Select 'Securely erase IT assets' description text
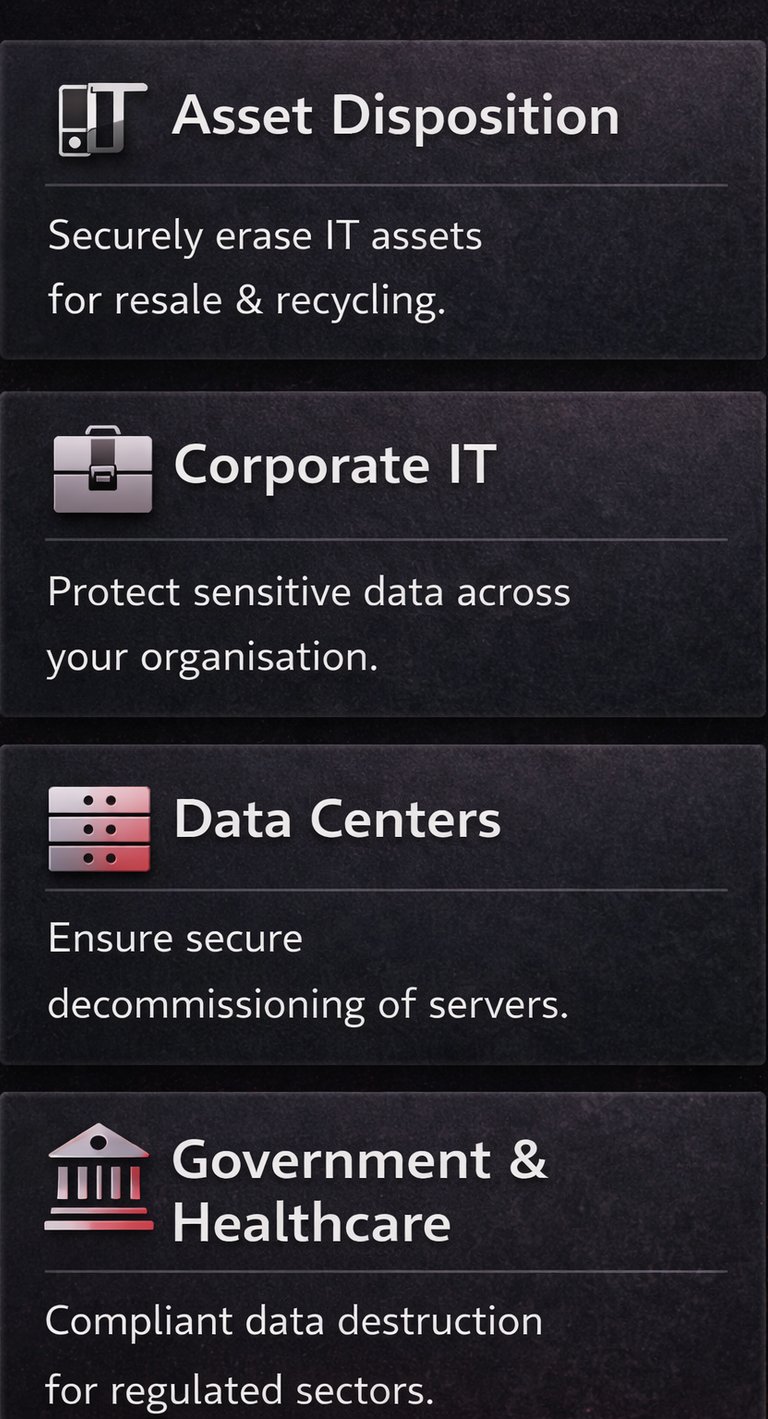The width and height of the screenshot is (768, 1419). point(265,238)
